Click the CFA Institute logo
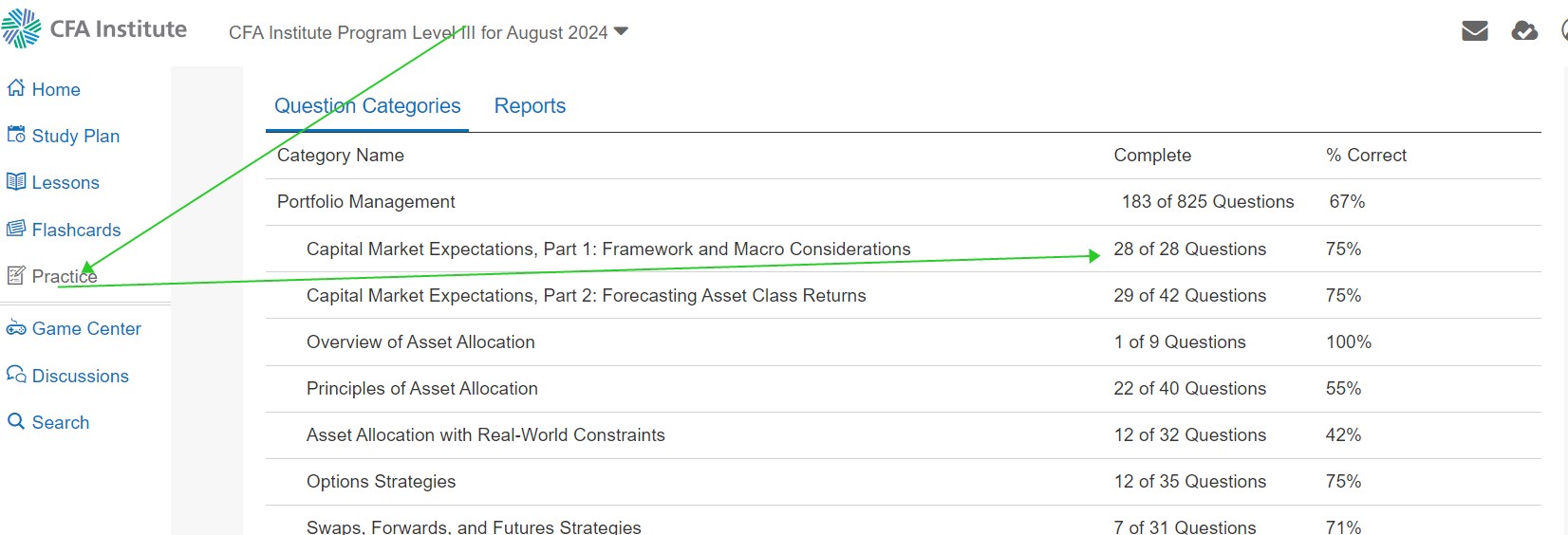The width and height of the screenshot is (1568, 535). click(94, 28)
